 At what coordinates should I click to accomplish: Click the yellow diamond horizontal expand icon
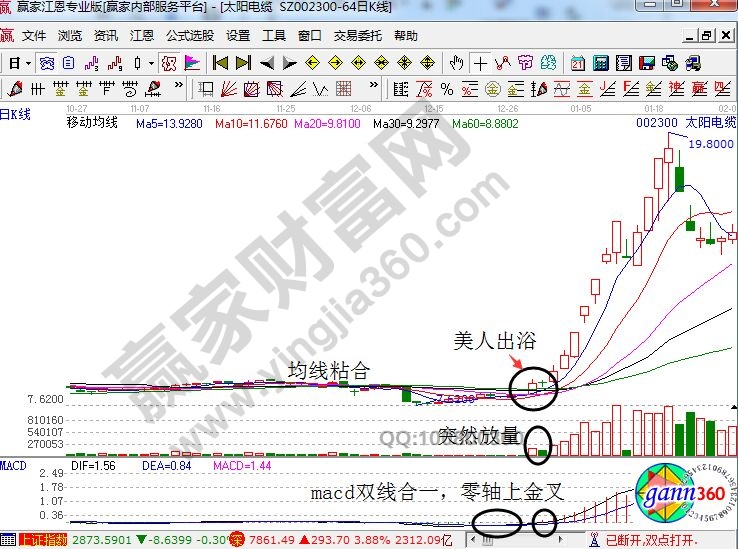[x=358, y=63]
